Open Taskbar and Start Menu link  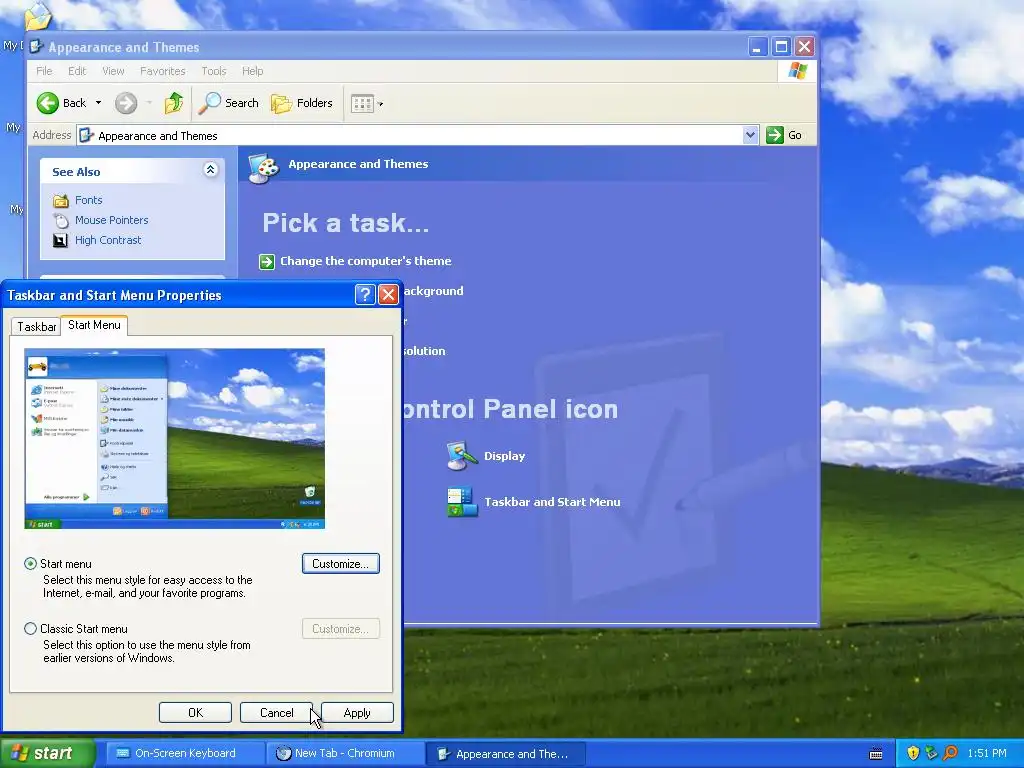[552, 502]
